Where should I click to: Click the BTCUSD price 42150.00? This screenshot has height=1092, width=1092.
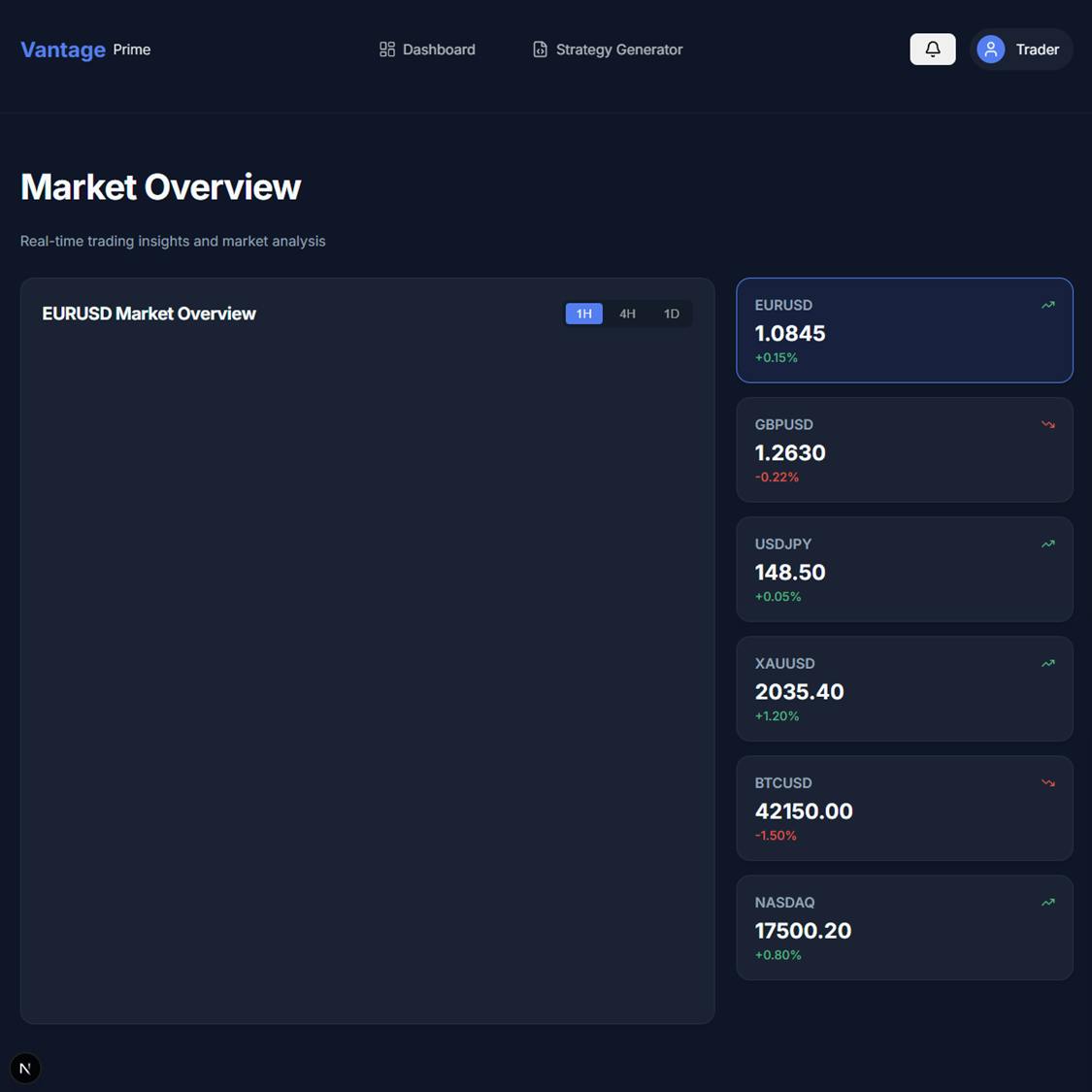tap(804, 811)
